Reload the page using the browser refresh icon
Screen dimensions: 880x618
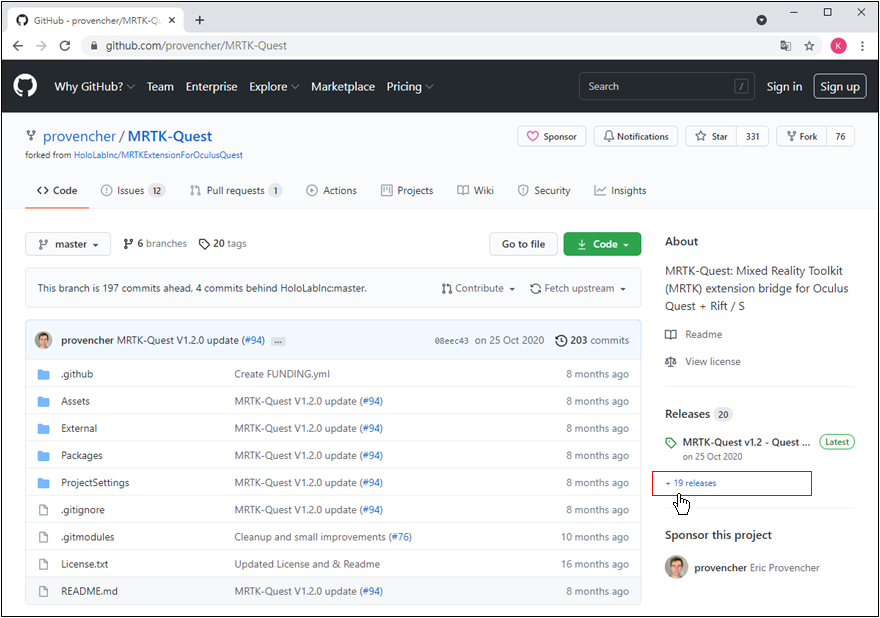coord(65,46)
